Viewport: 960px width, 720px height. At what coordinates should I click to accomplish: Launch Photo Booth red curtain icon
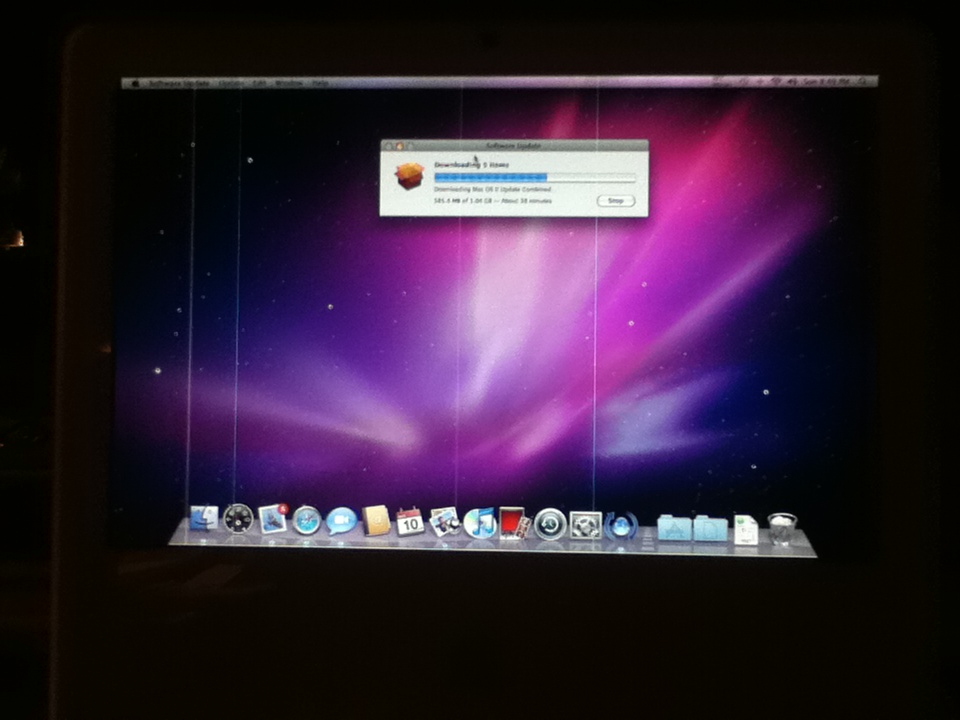click(514, 523)
